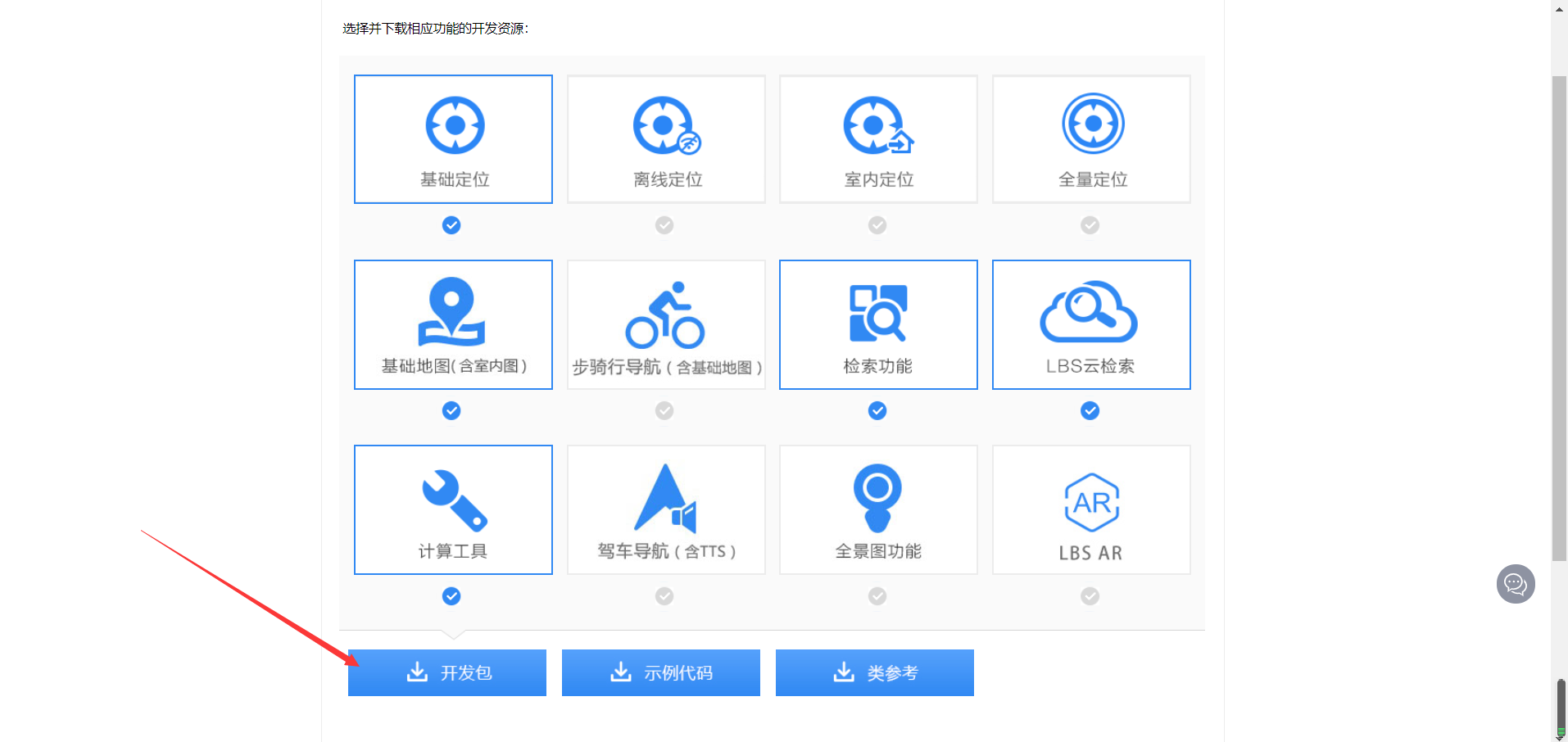Select the 基础地图(含室内图) card
Viewport: 1568px width, 742px height.
(453, 324)
